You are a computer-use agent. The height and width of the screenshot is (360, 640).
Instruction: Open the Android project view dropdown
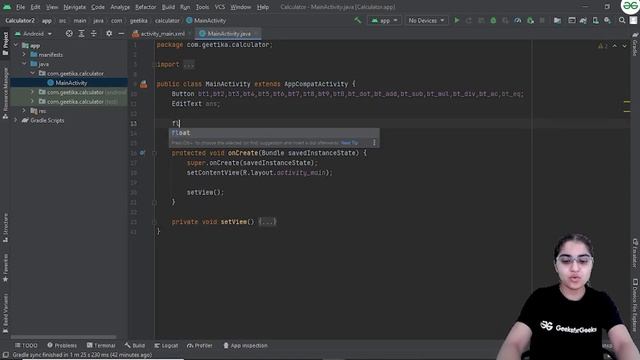pyautogui.click(x=33, y=33)
